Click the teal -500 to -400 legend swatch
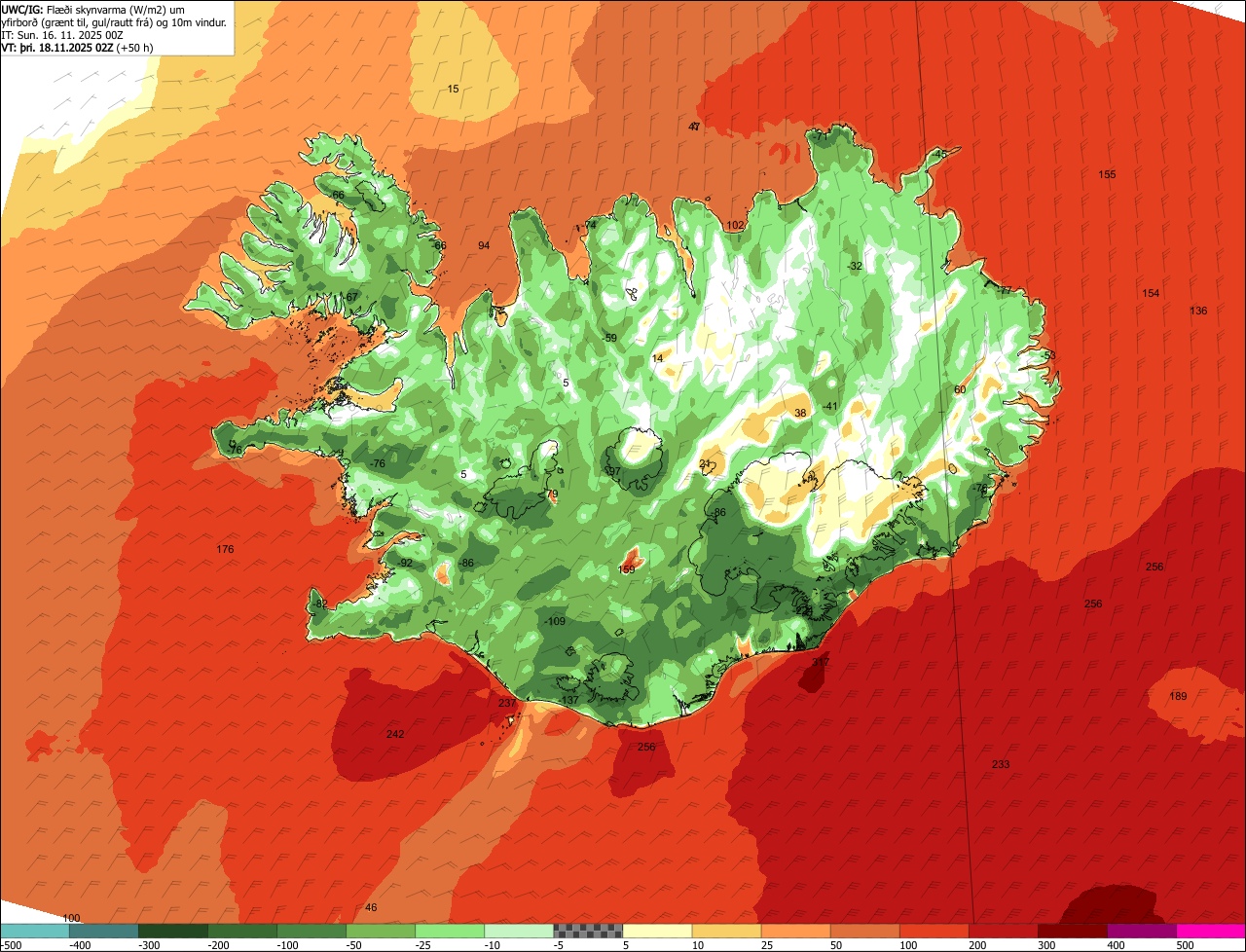 34,931
